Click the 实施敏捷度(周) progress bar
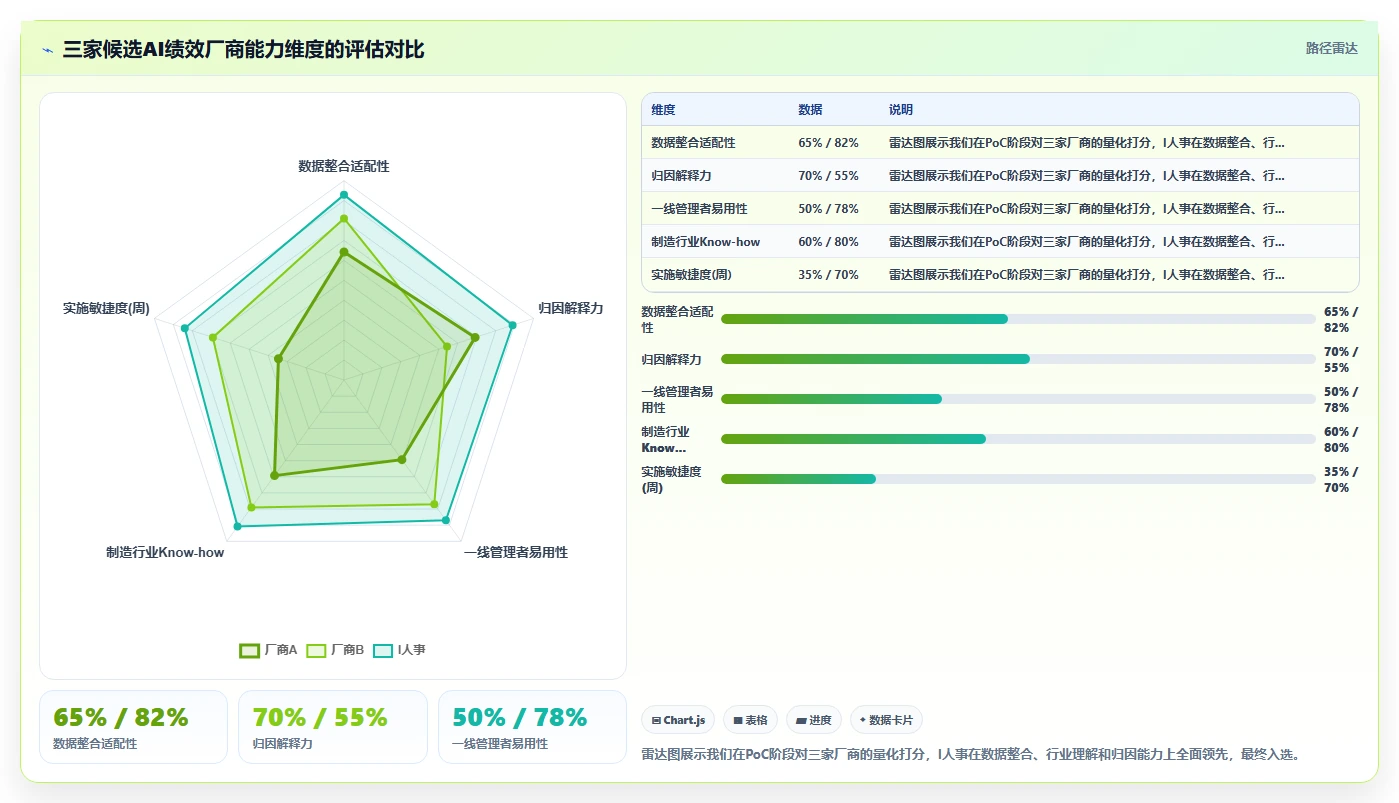 click(x=1018, y=479)
